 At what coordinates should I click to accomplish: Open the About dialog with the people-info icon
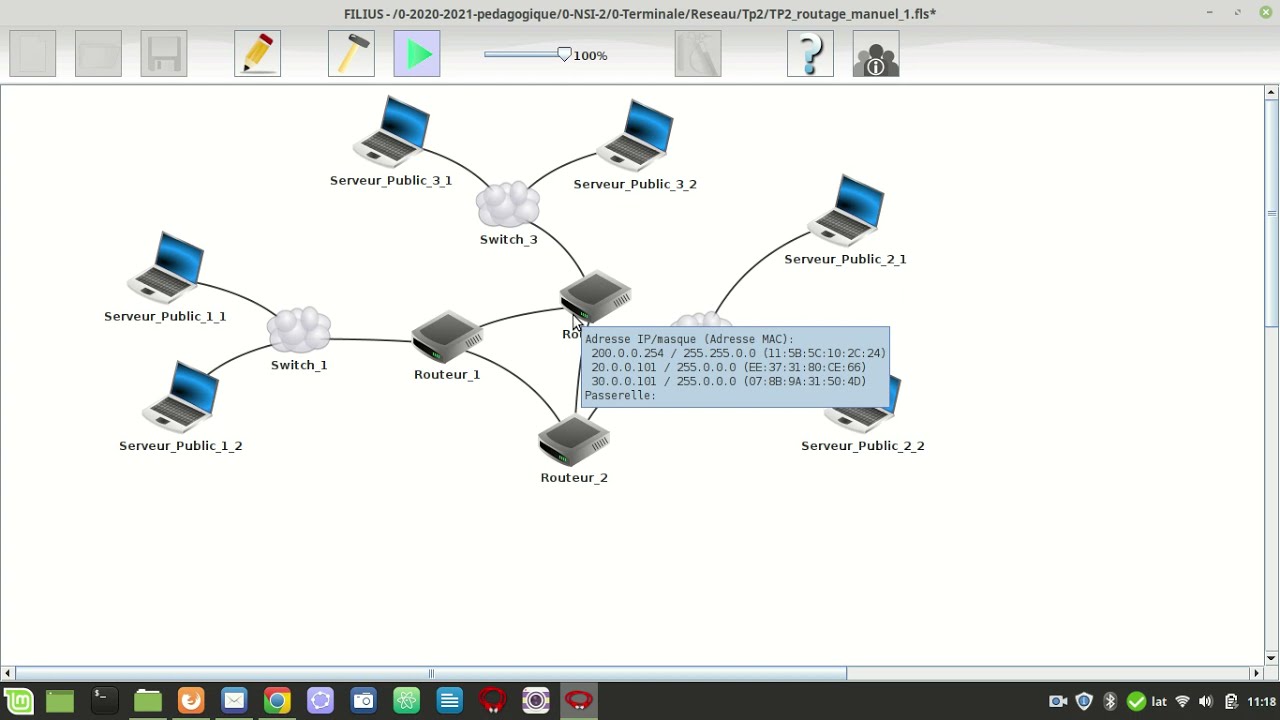(876, 54)
